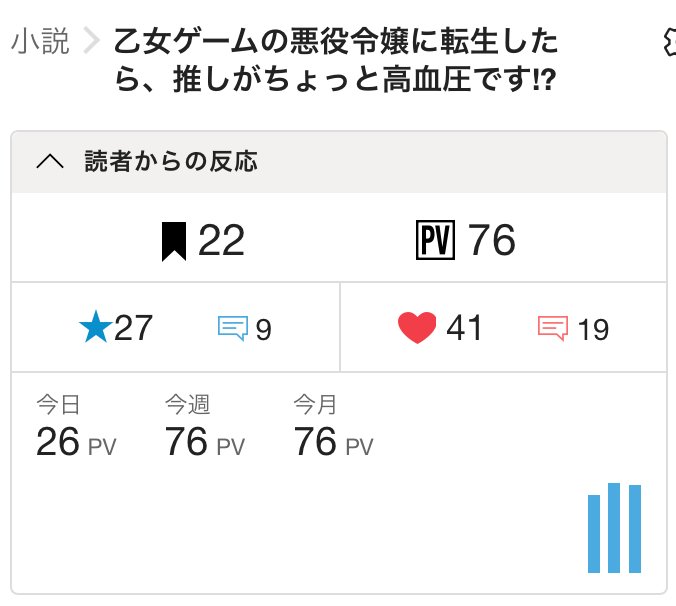Screen dimensions: 676x606
Task: Click the black bookmark icon
Action: (174, 241)
